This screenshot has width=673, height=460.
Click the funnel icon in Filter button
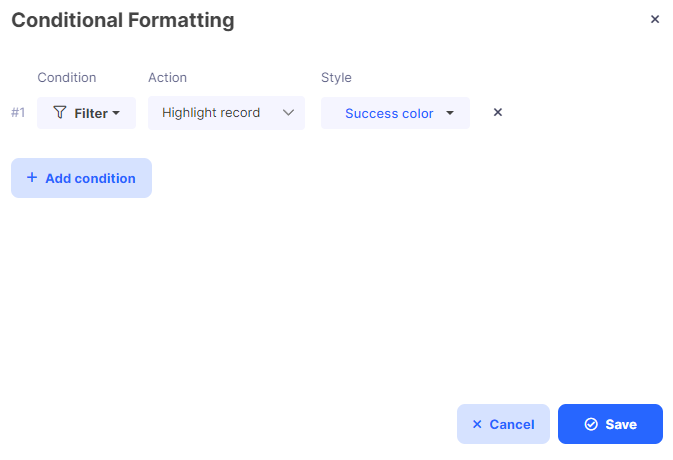60,112
